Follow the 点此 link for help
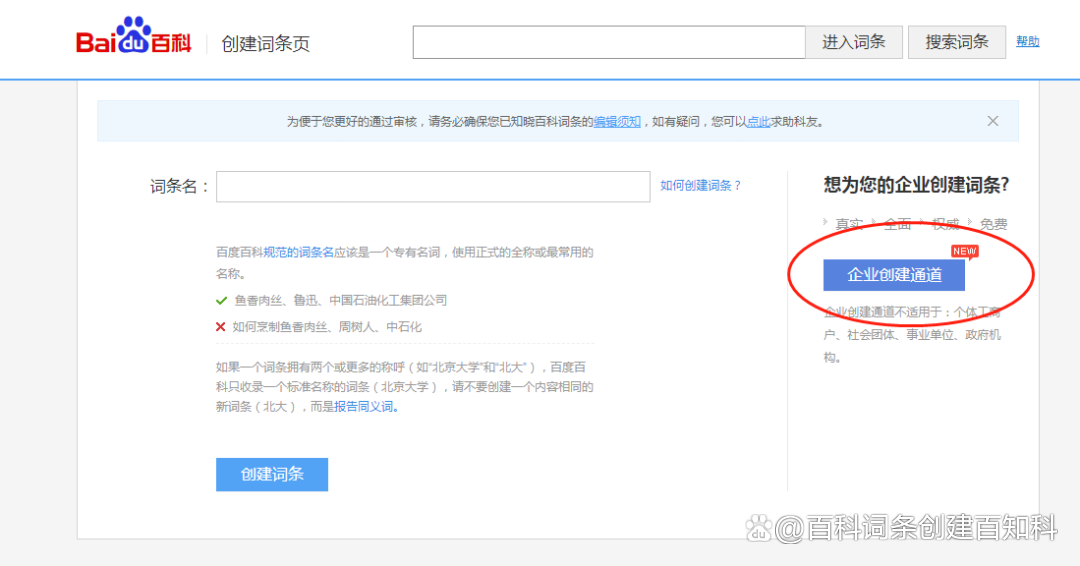Viewport: 1080px width, 566px height. coord(758,122)
